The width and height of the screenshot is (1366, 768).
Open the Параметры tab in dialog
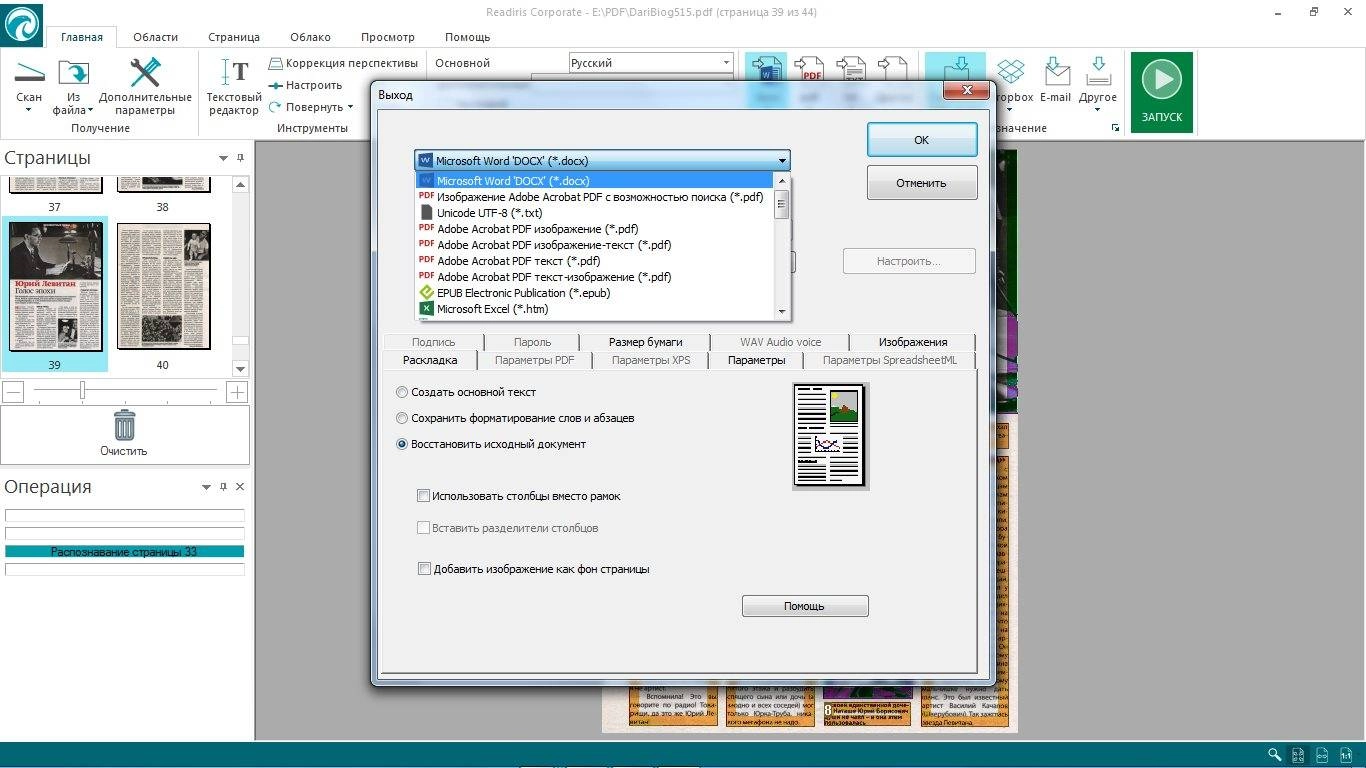click(x=757, y=360)
